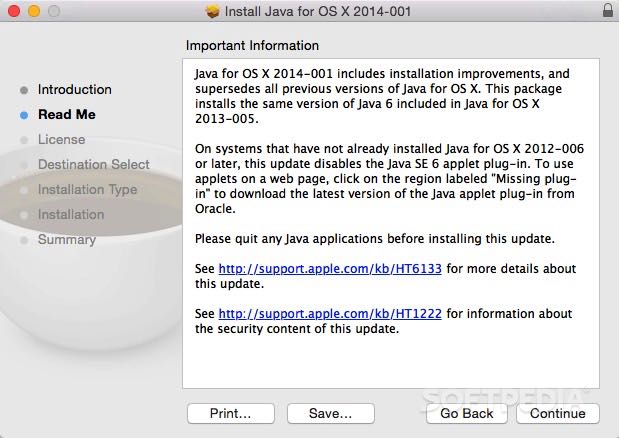The image size is (619, 438).
Task: Select the License step in sidebar
Action: (x=61, y=139)
